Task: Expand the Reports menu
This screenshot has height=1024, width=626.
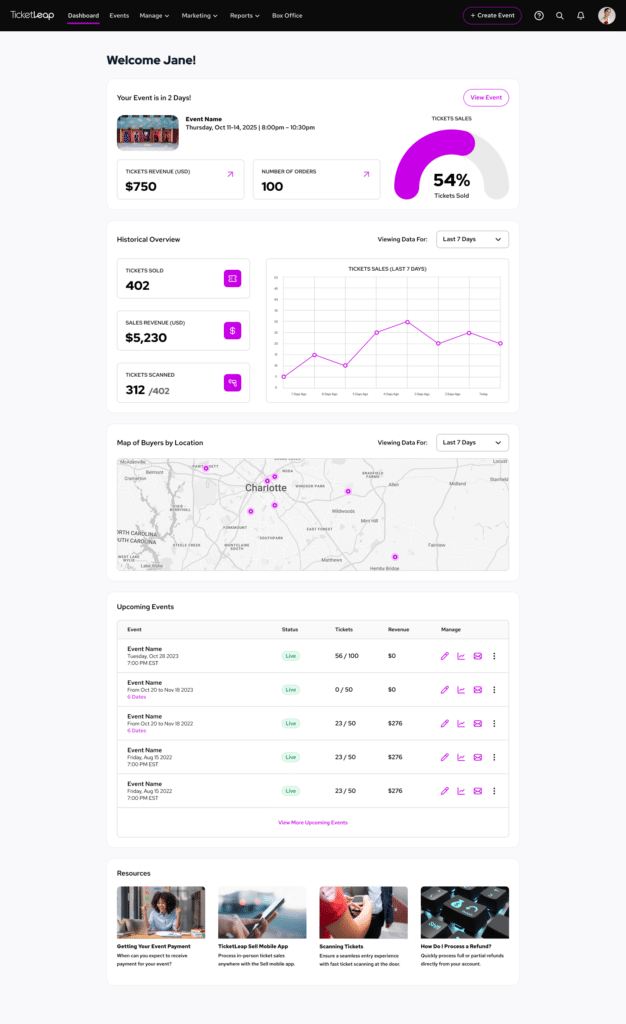Action: click(245, 16)
